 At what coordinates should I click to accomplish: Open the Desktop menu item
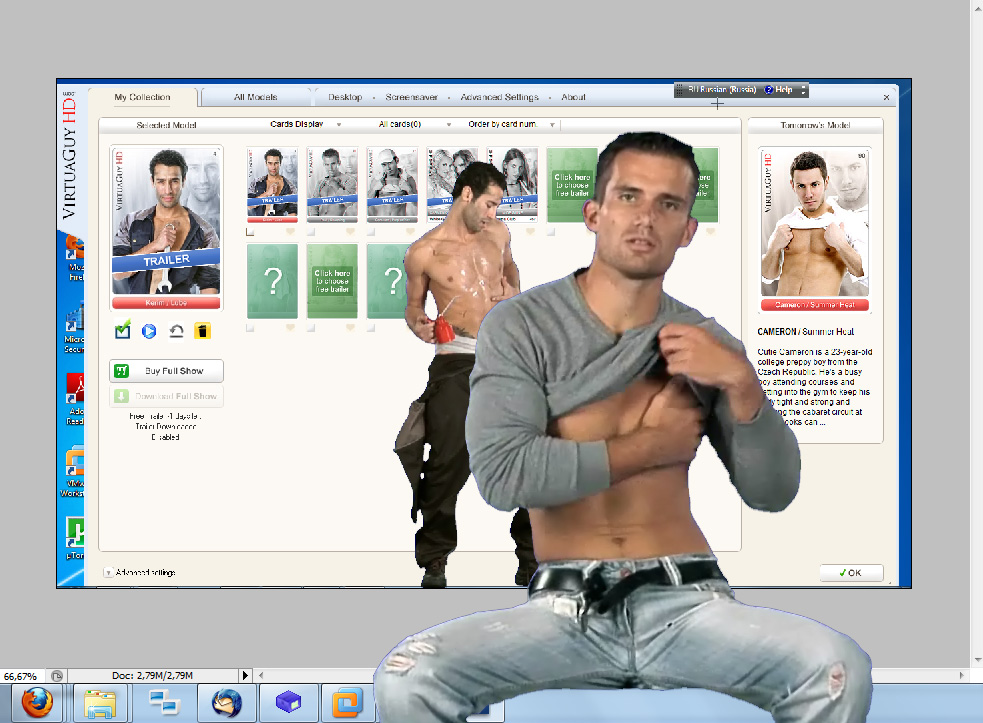tap(345, 97)
